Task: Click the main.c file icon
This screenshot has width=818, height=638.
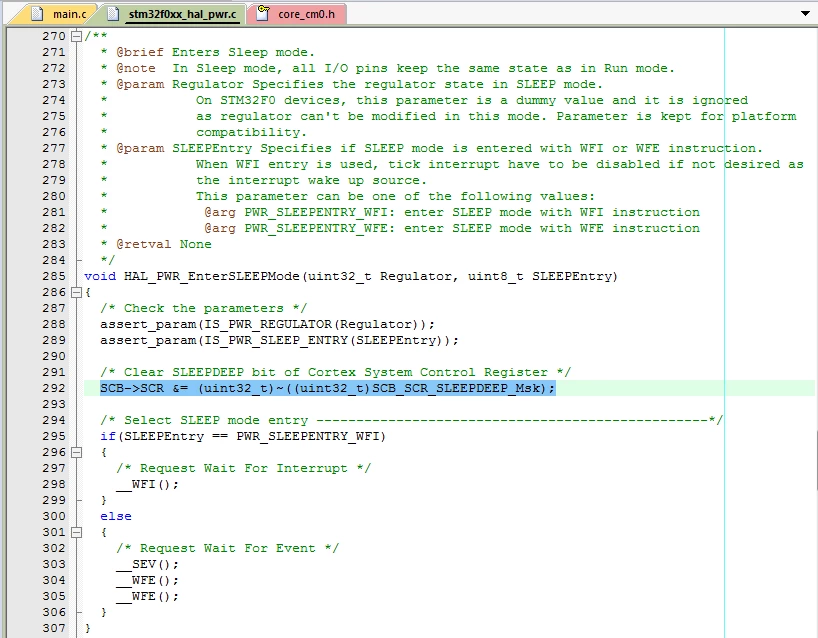Action: click(x=37, y=14)
